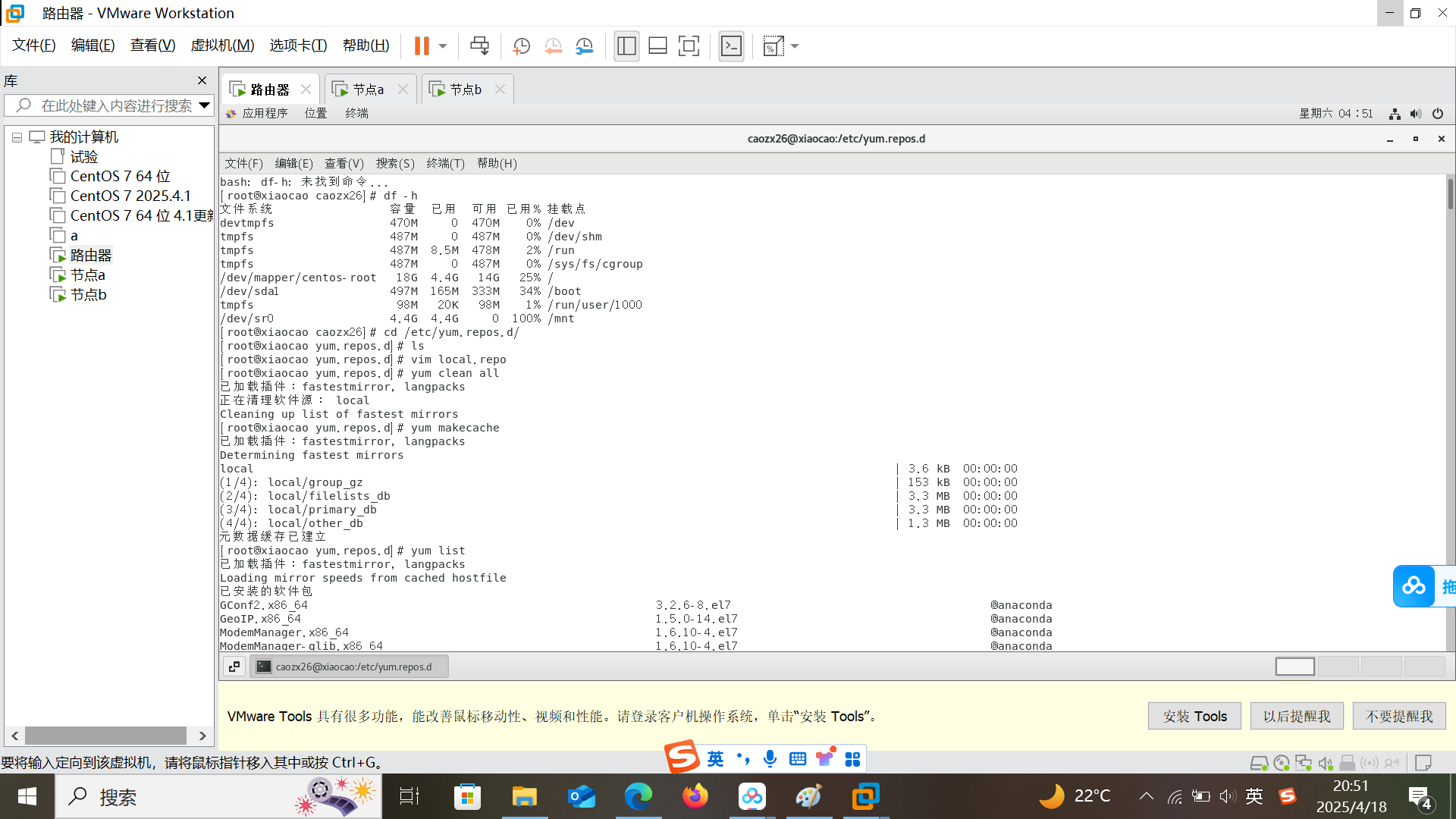Open the library search filter dropdown

204,105
